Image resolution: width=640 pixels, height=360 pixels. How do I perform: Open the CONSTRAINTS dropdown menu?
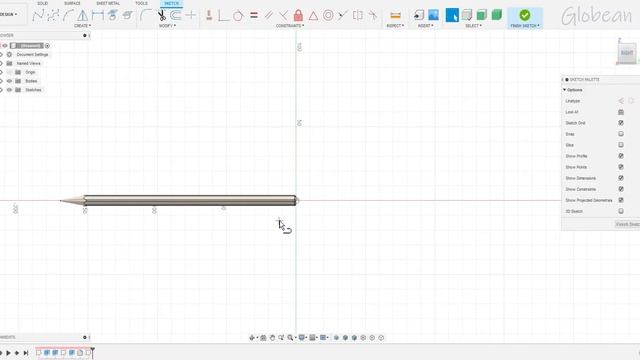coord(290,26)
